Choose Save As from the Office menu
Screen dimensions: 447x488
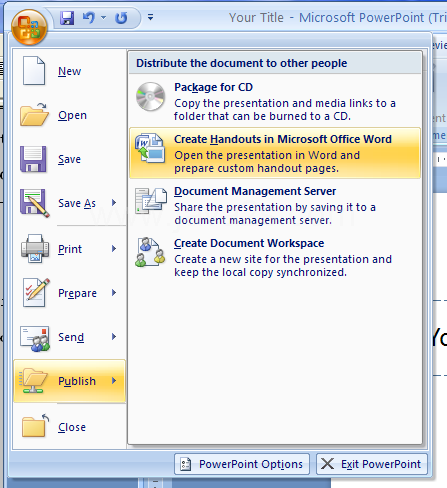tap(69, 203)
